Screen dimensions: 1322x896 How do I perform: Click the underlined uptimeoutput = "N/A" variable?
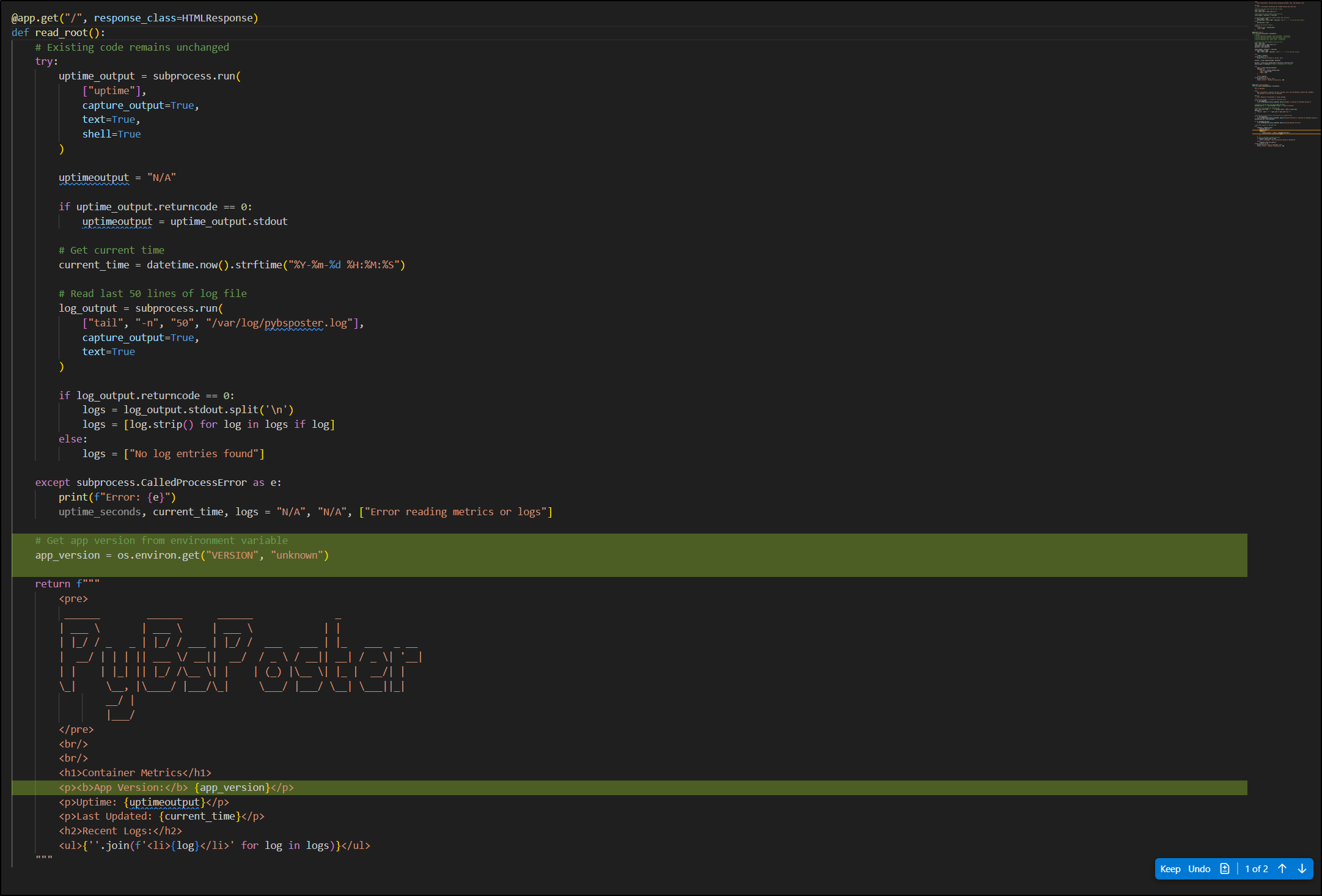94,177
